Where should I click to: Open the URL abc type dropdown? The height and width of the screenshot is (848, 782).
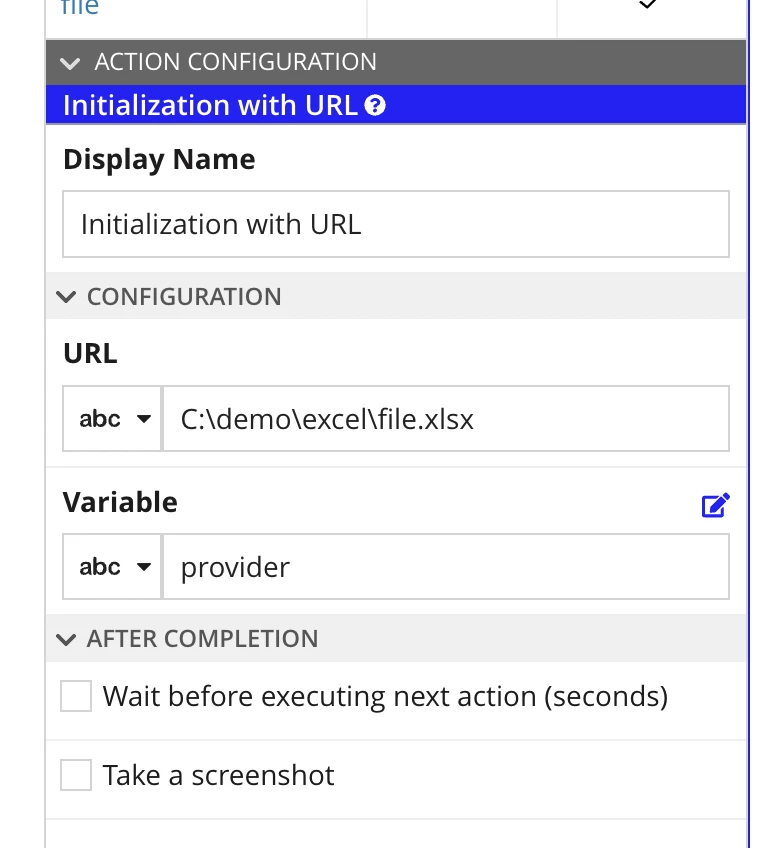[112, 419]
